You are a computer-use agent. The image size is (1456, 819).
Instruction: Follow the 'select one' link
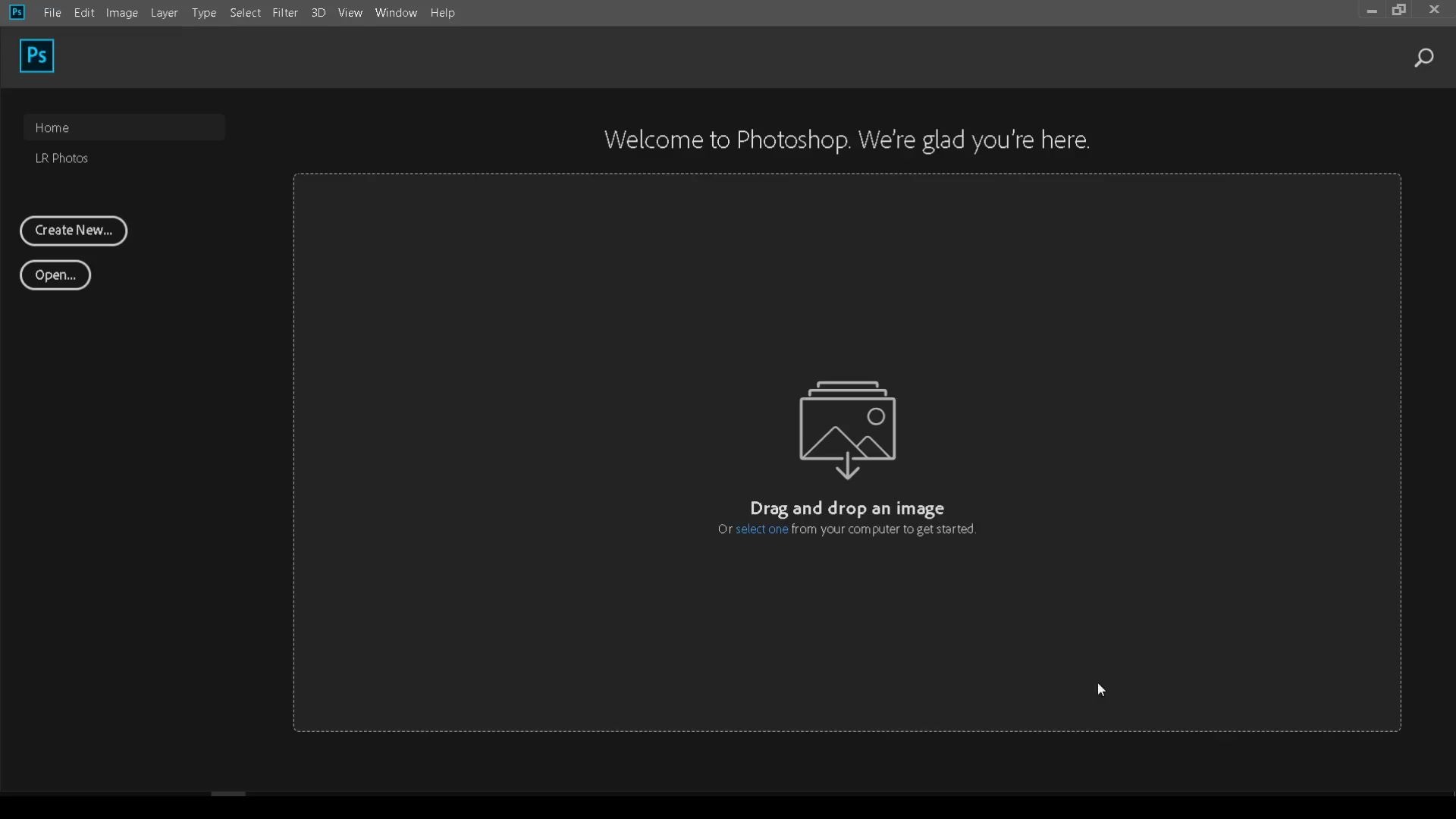[x=761, y=529]
